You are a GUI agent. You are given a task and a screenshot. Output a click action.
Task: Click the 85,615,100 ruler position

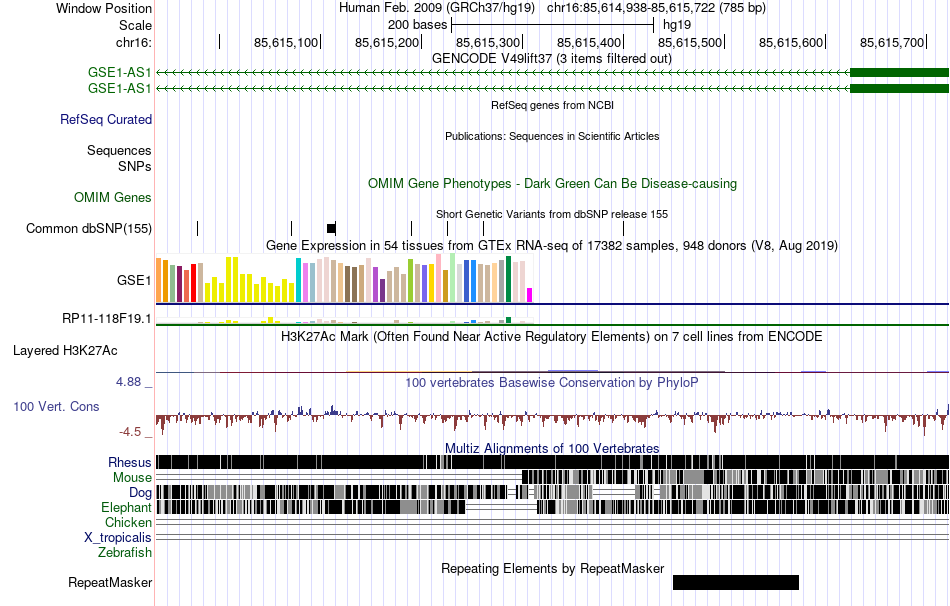285,42
